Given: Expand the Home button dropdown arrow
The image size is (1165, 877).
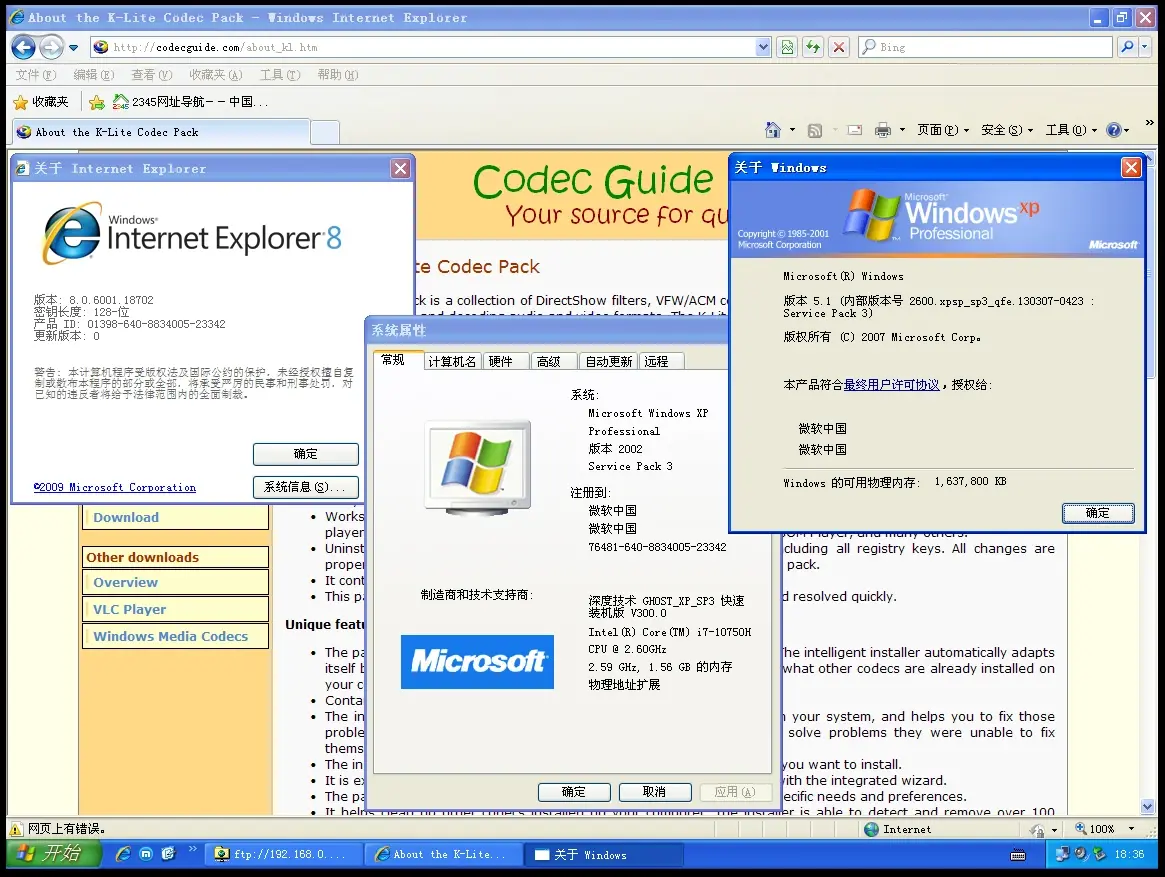Looking at the screenshot, I should point(792,130).
